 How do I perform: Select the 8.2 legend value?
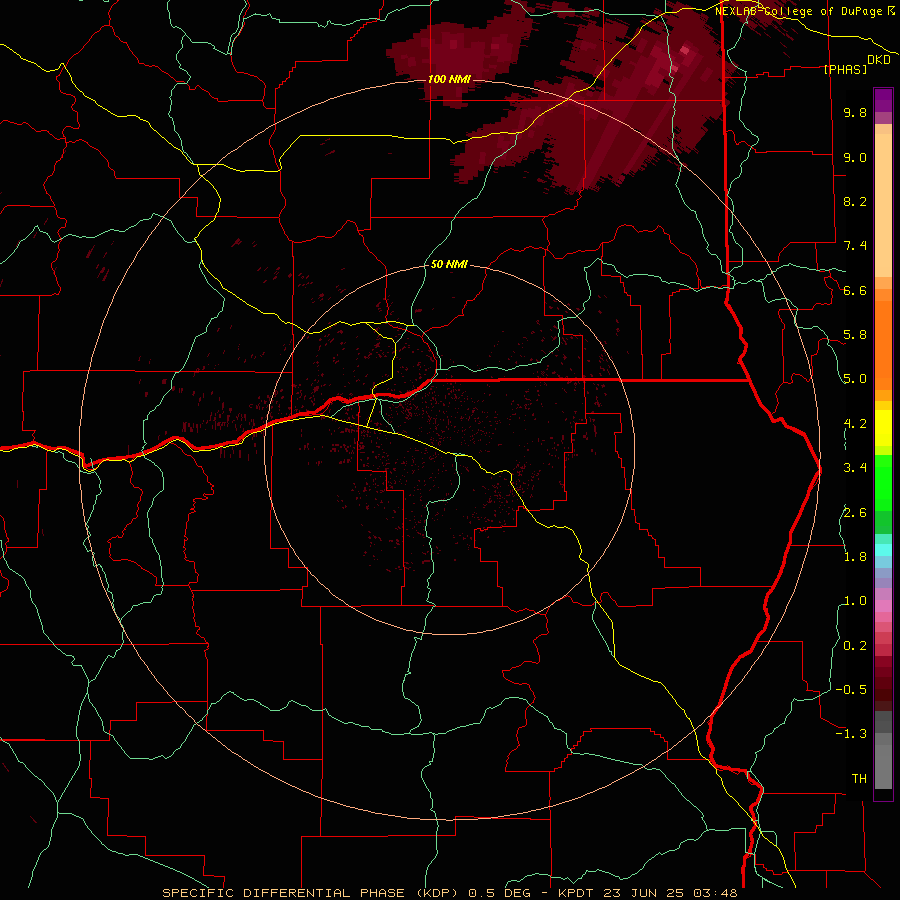click(x=855, y=201)
